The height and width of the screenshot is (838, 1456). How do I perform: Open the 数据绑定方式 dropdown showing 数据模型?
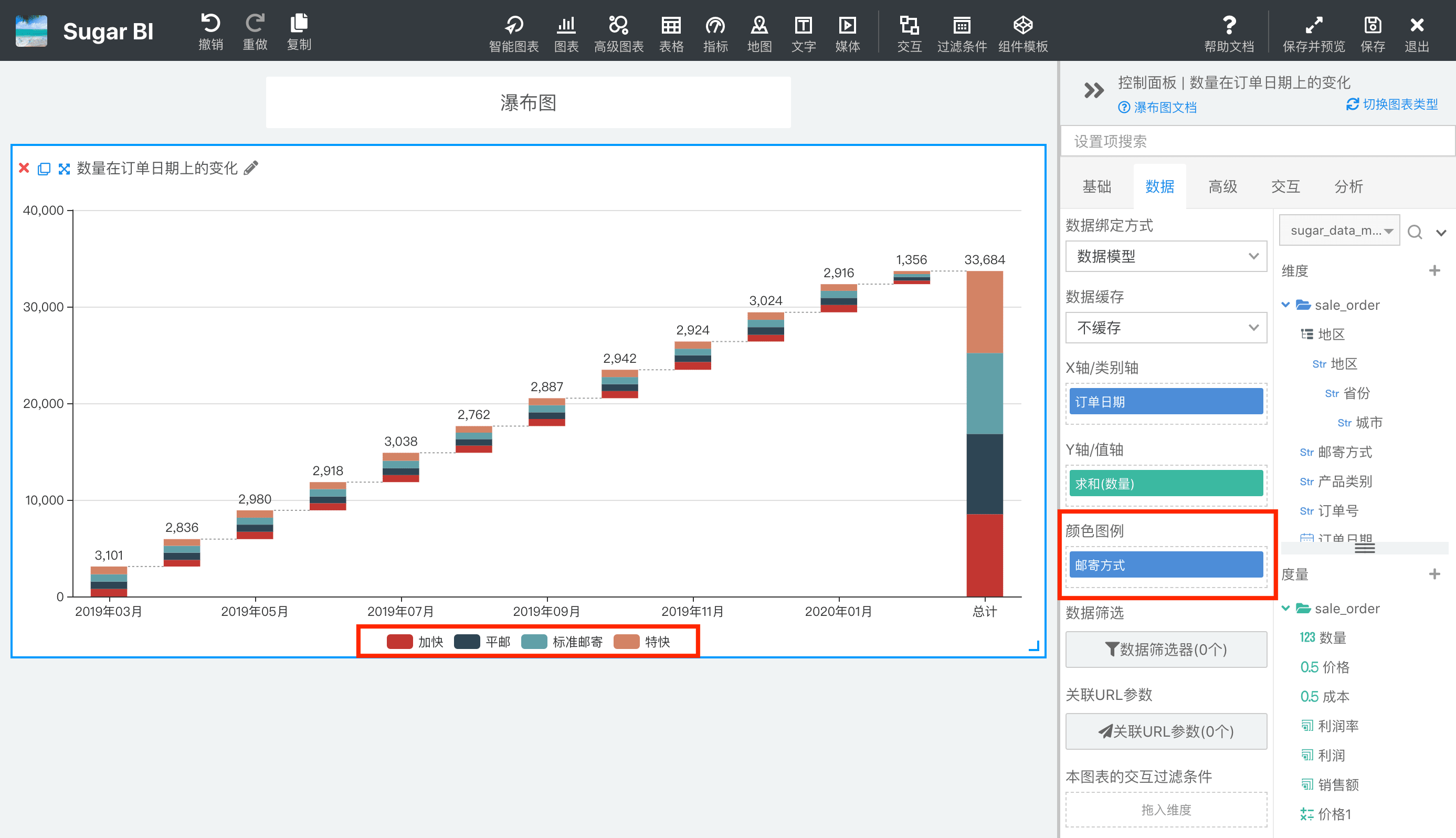(1166, 256)
